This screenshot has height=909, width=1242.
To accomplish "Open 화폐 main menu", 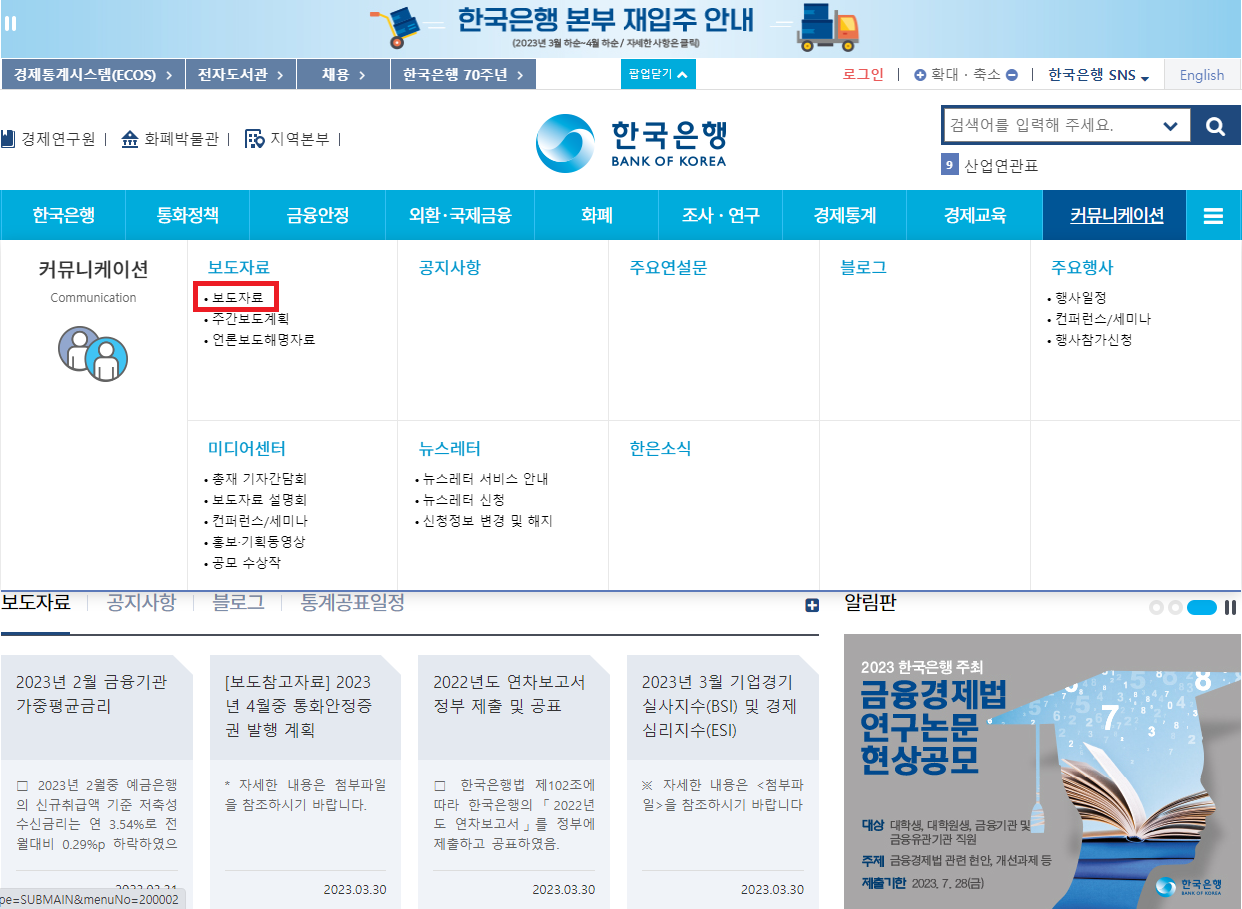I will coord(597,215).
